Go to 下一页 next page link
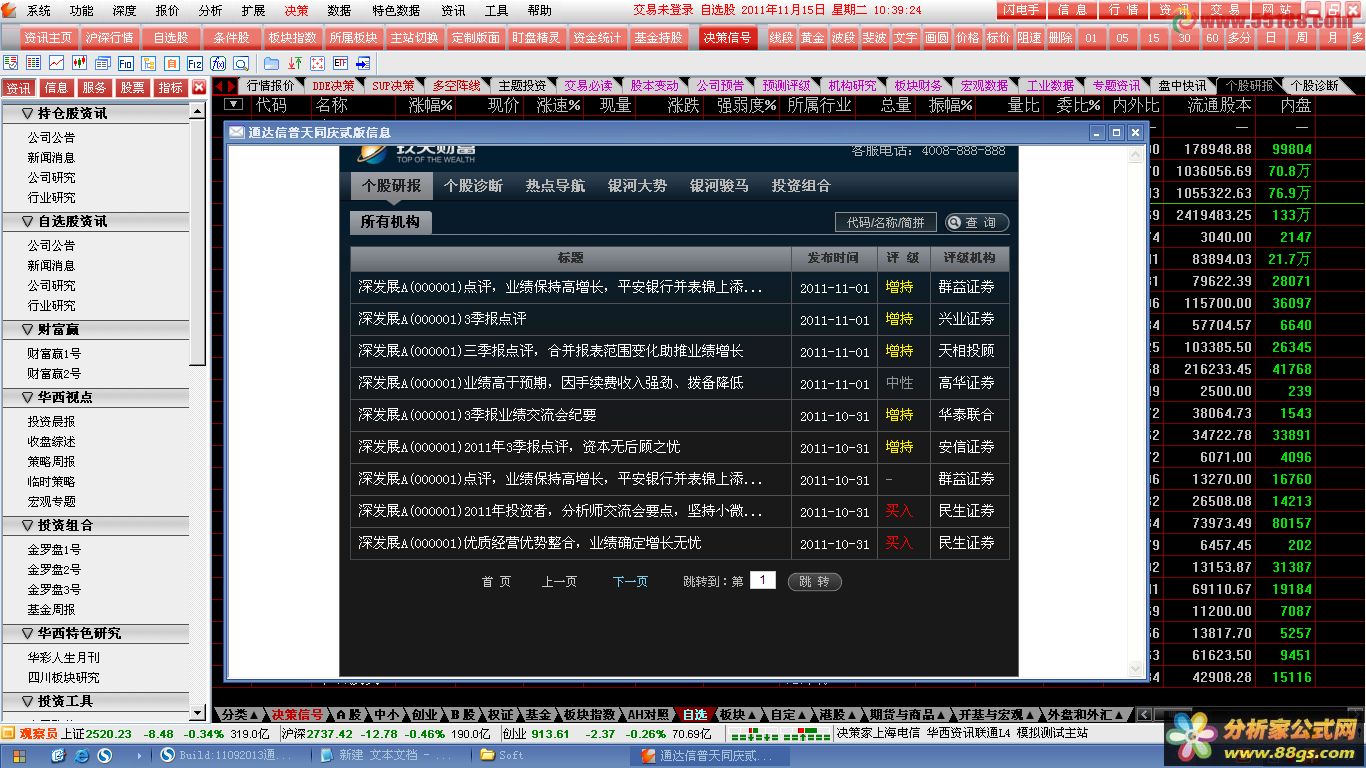Viewport: 1366px width, 768px height. (630, 581)
